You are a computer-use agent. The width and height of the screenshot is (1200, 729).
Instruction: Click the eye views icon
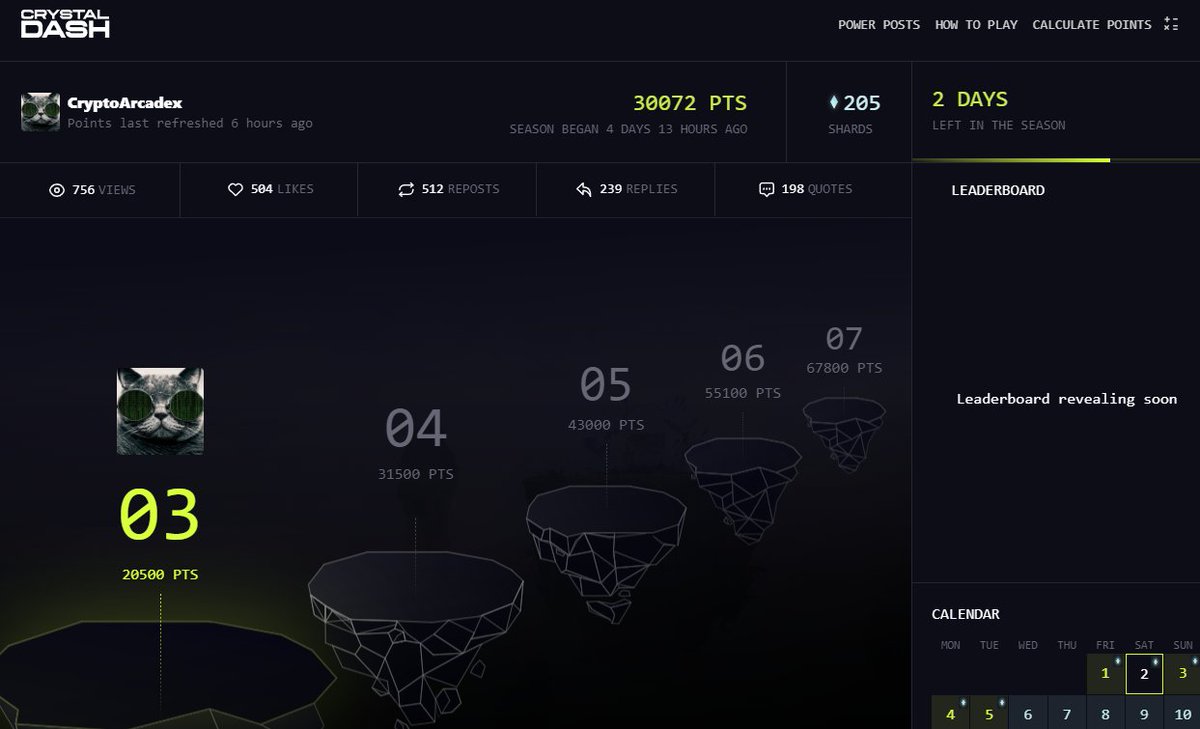tap(56, 189)
